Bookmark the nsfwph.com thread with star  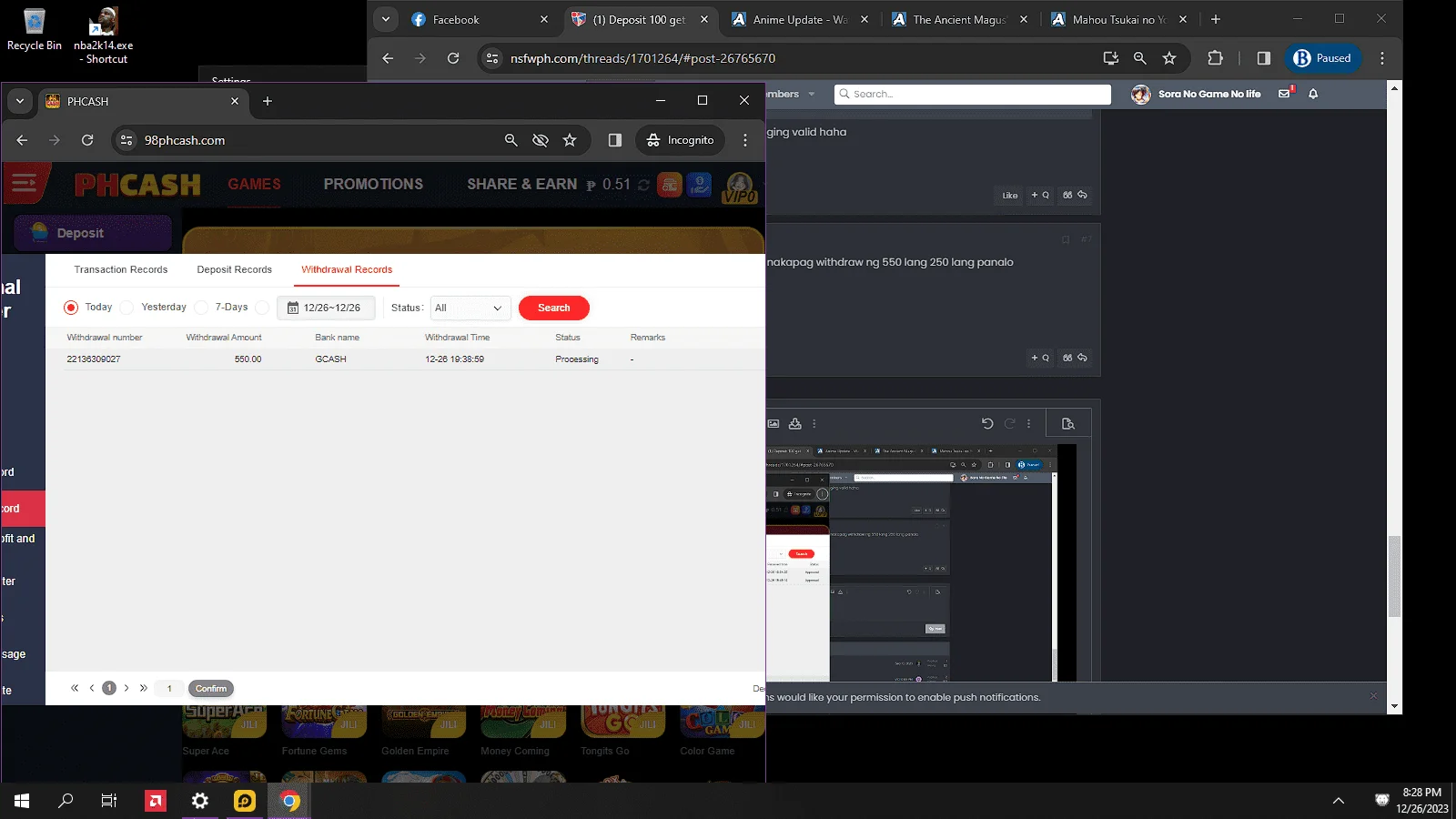pos(1169,58)
